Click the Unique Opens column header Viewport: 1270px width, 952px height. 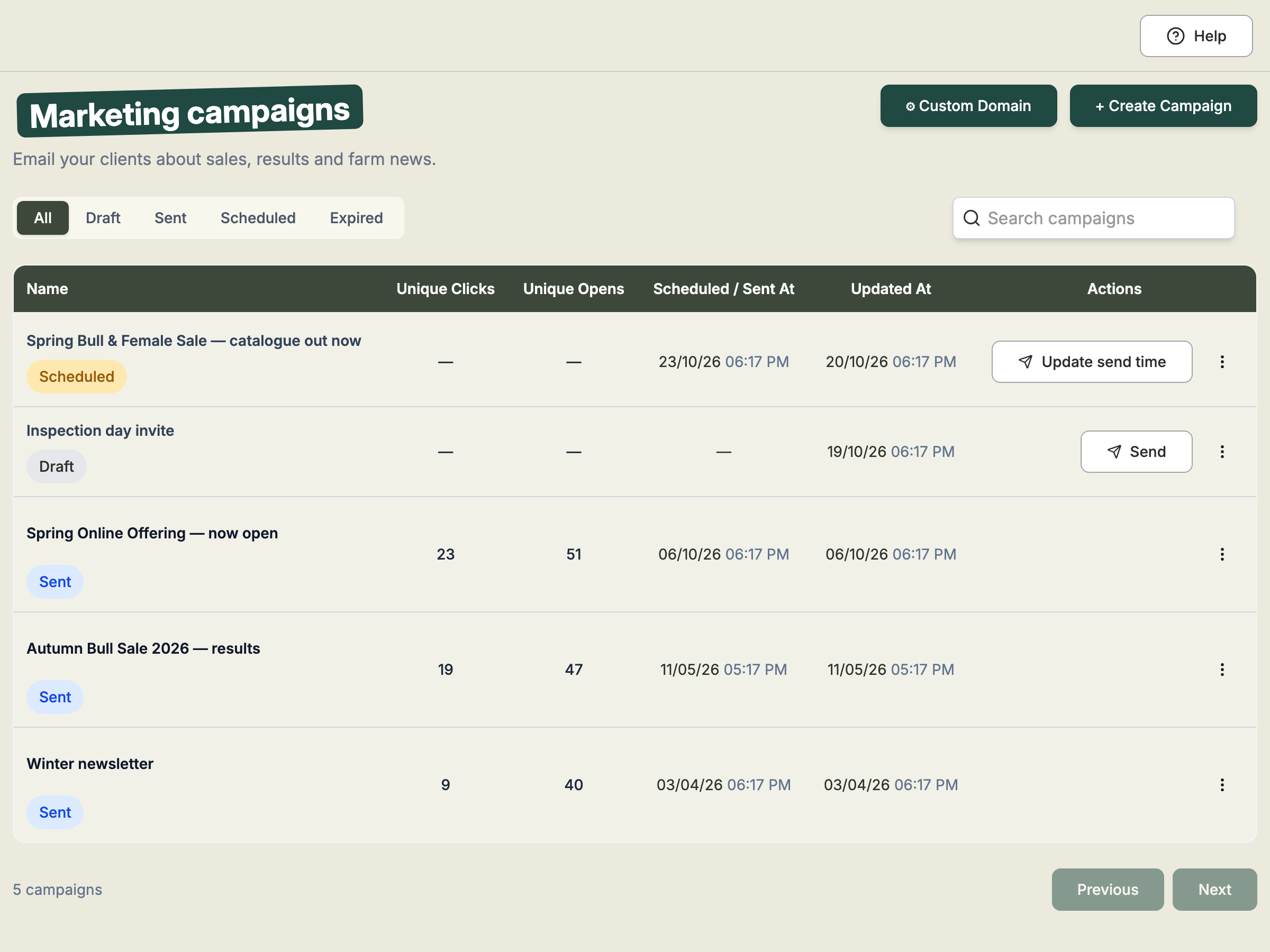point(573,289)
